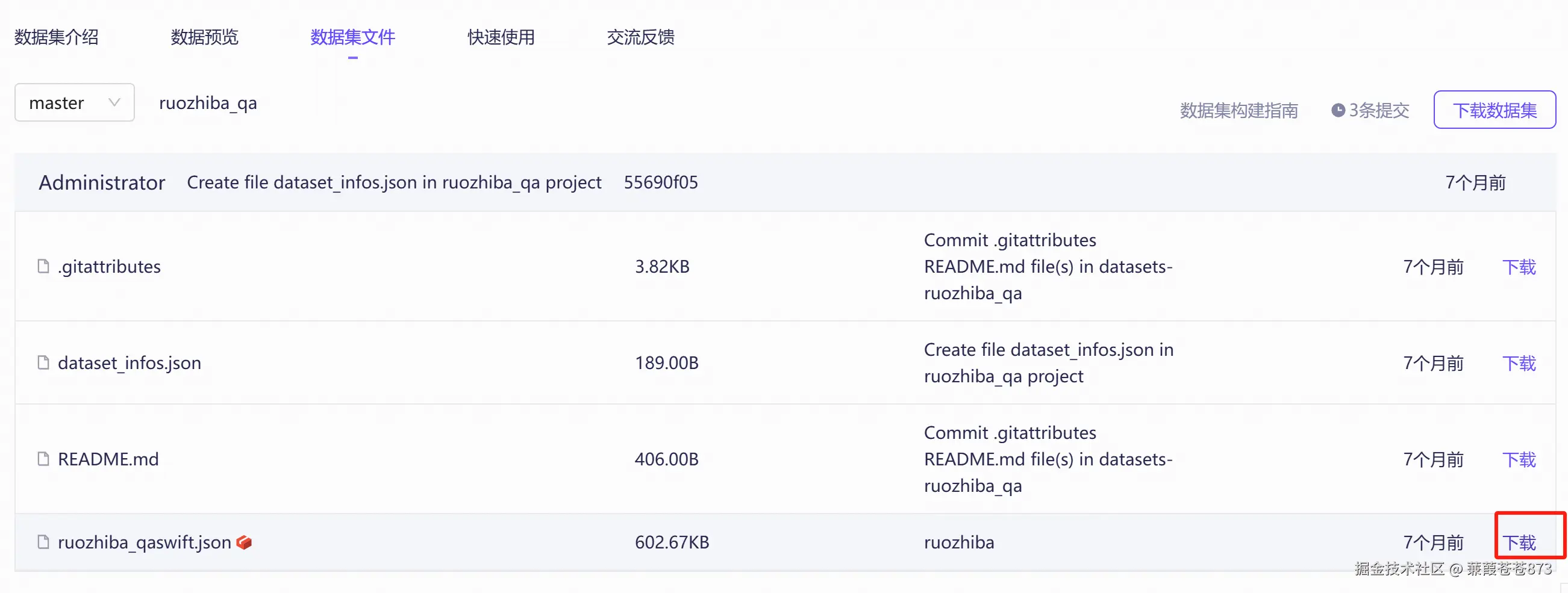1568x593 pixels.
Task: Open the master branch dropdown
Action: coord(74,103)
